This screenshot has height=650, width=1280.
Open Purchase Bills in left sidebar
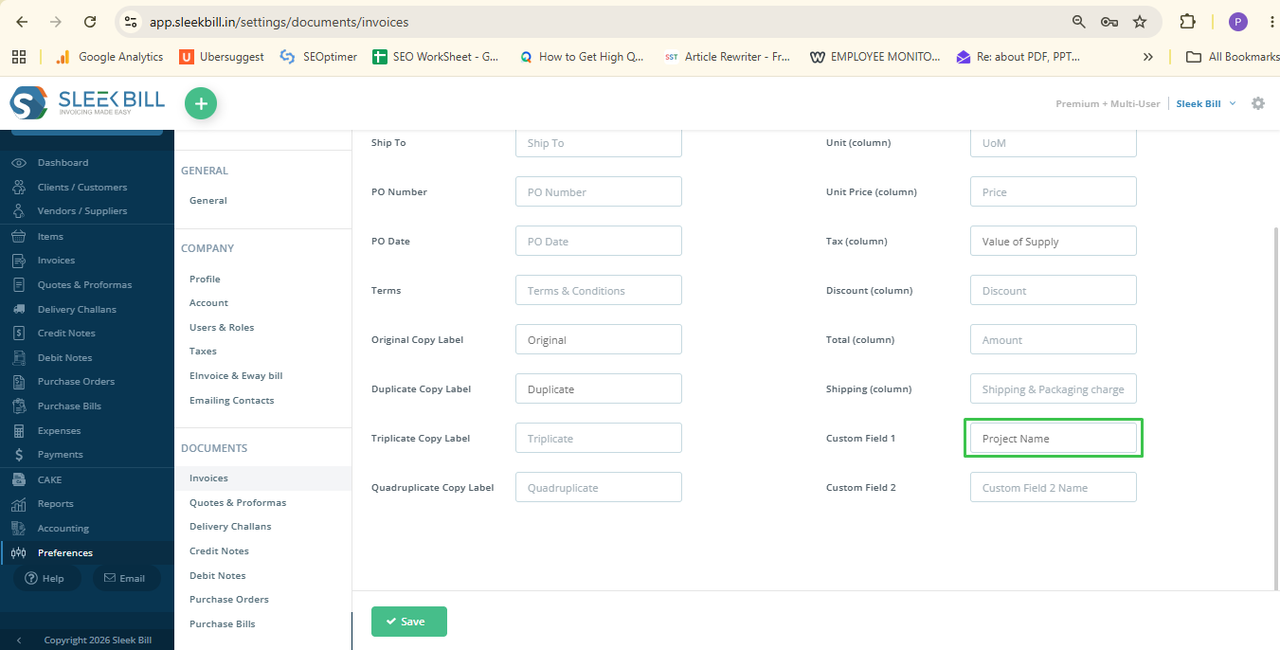click(x=69, y=406)
